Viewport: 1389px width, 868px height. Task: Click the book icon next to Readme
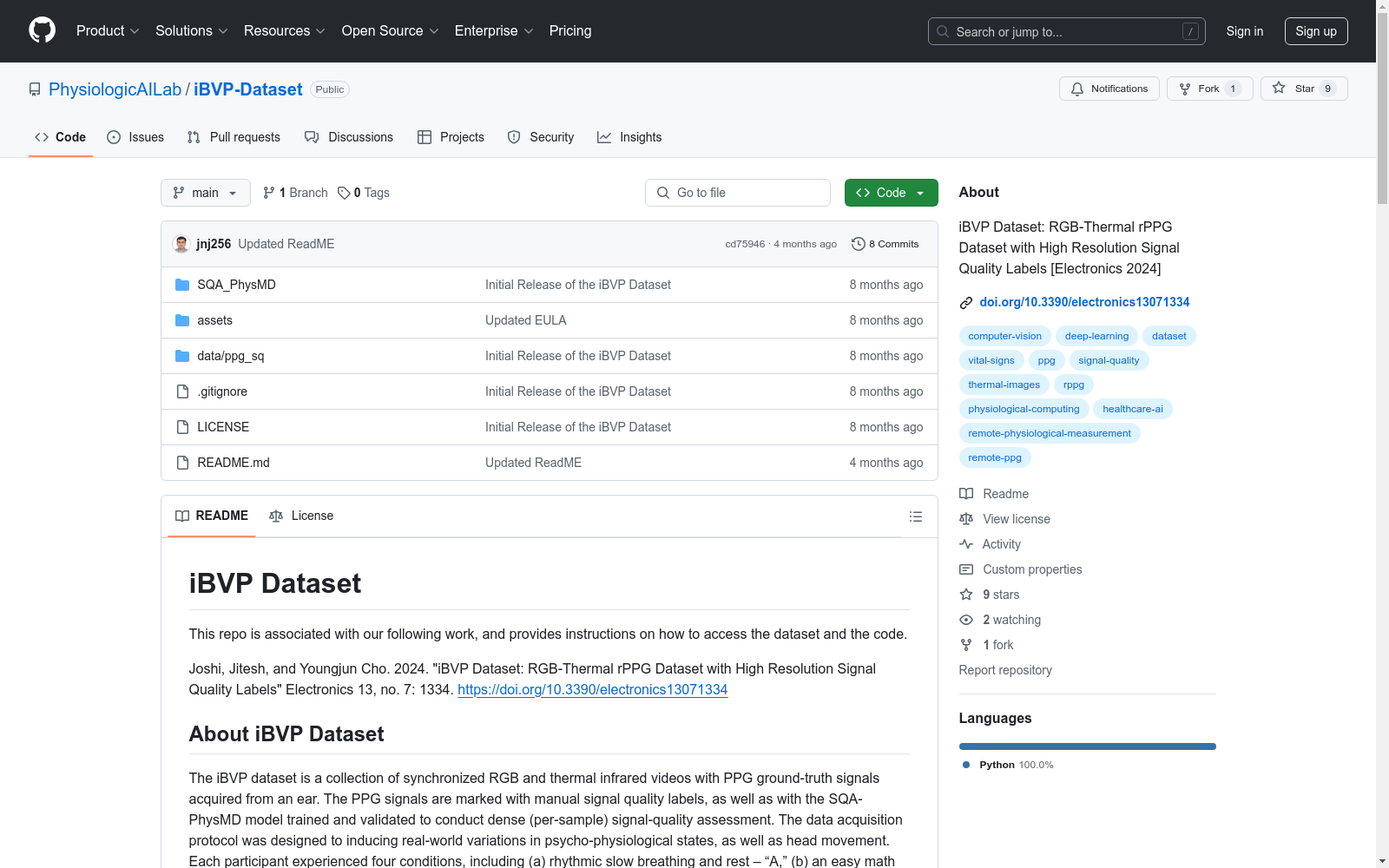(966, 494)
